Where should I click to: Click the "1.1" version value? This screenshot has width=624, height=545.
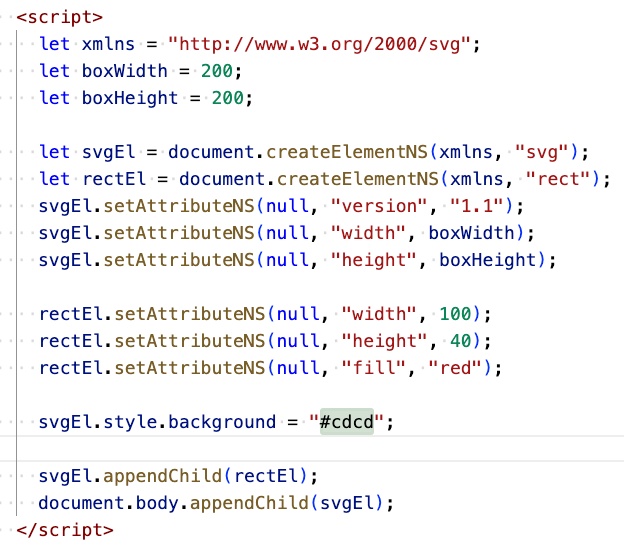click(x=476, y=206)
